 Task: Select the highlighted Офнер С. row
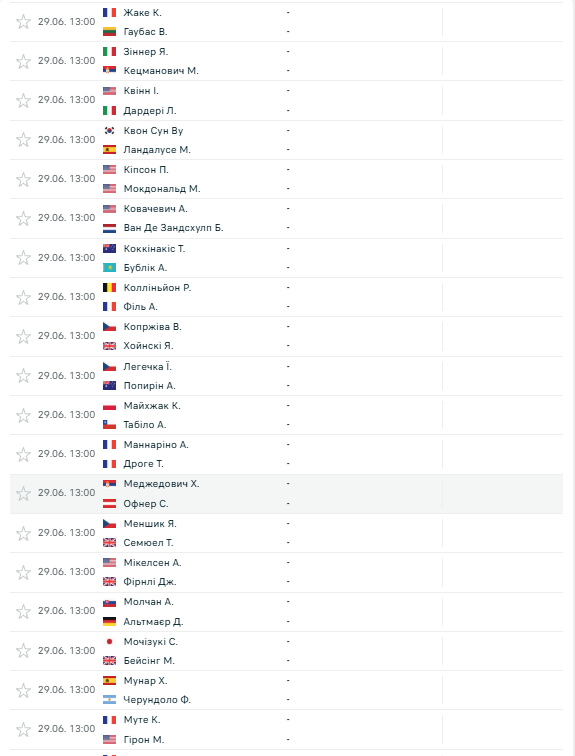click(286, 494)
